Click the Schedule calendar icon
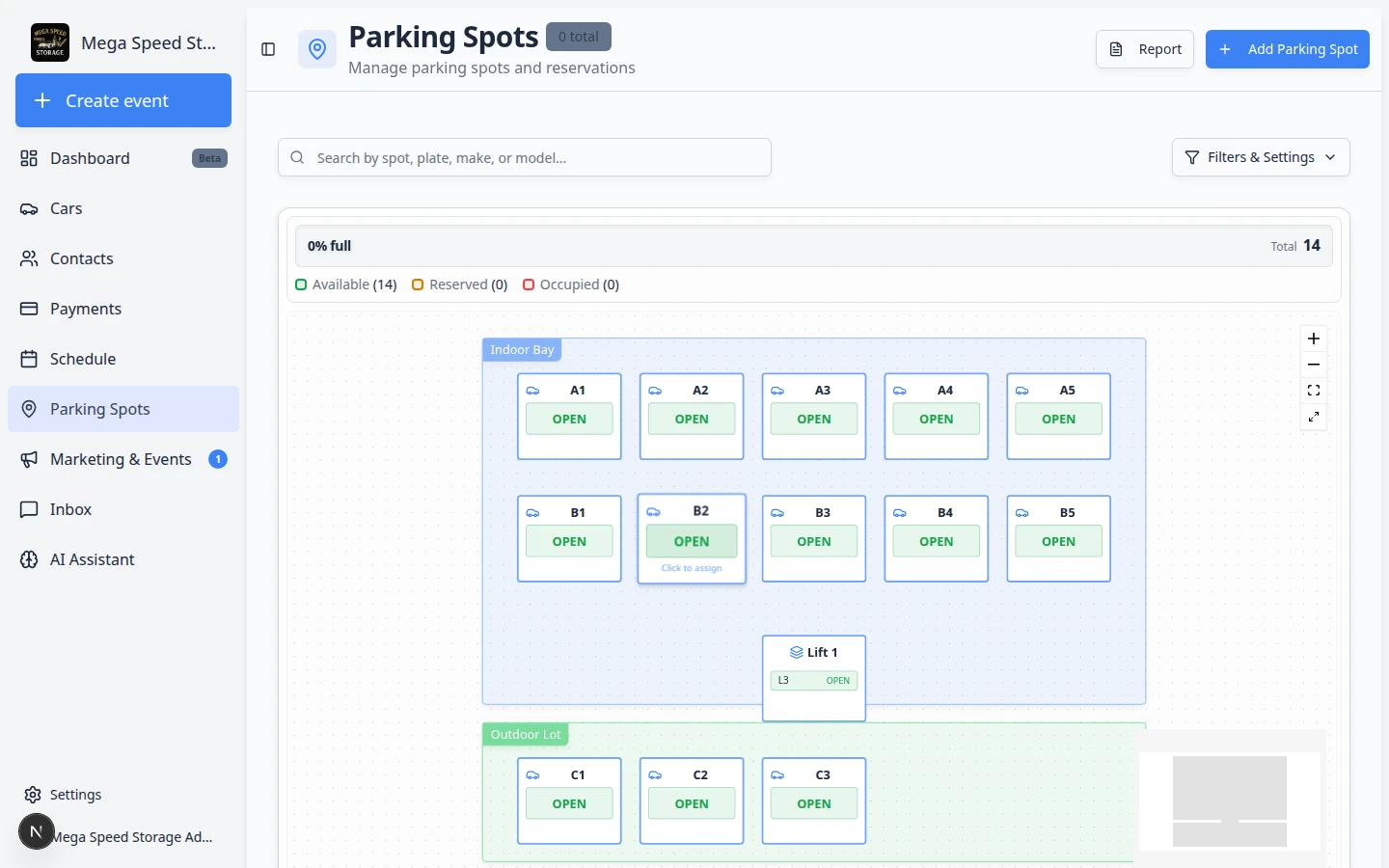 coord(29,359)
